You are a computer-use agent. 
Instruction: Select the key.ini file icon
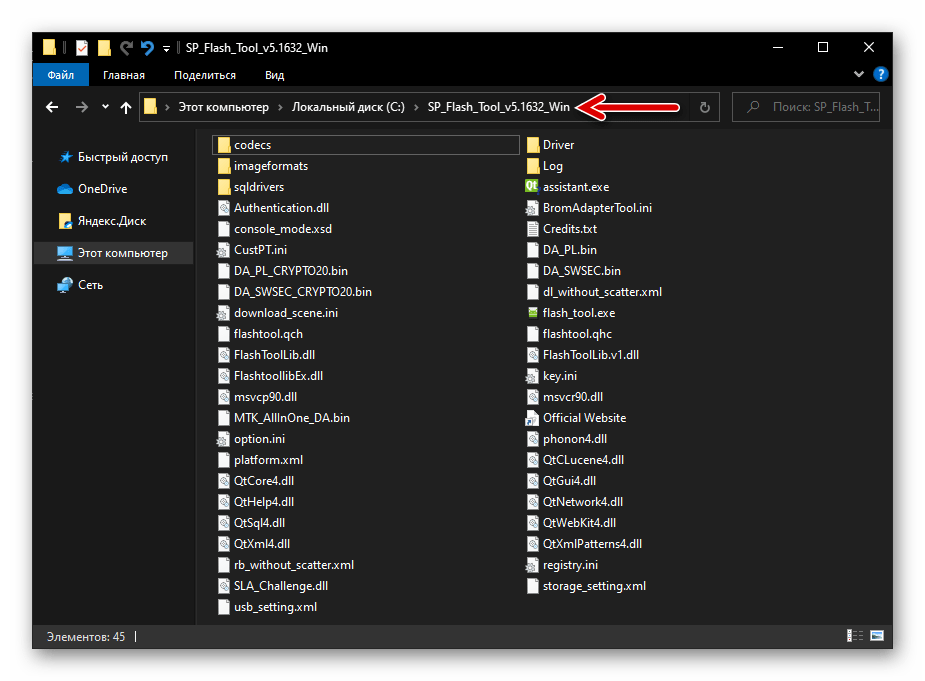(532, 376)
